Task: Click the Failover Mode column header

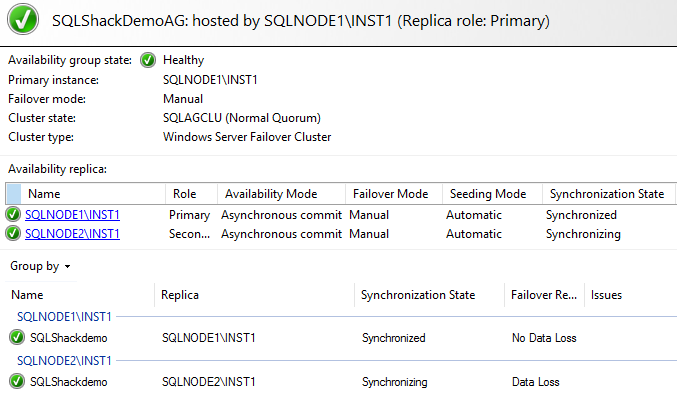Action: [391, 194]
